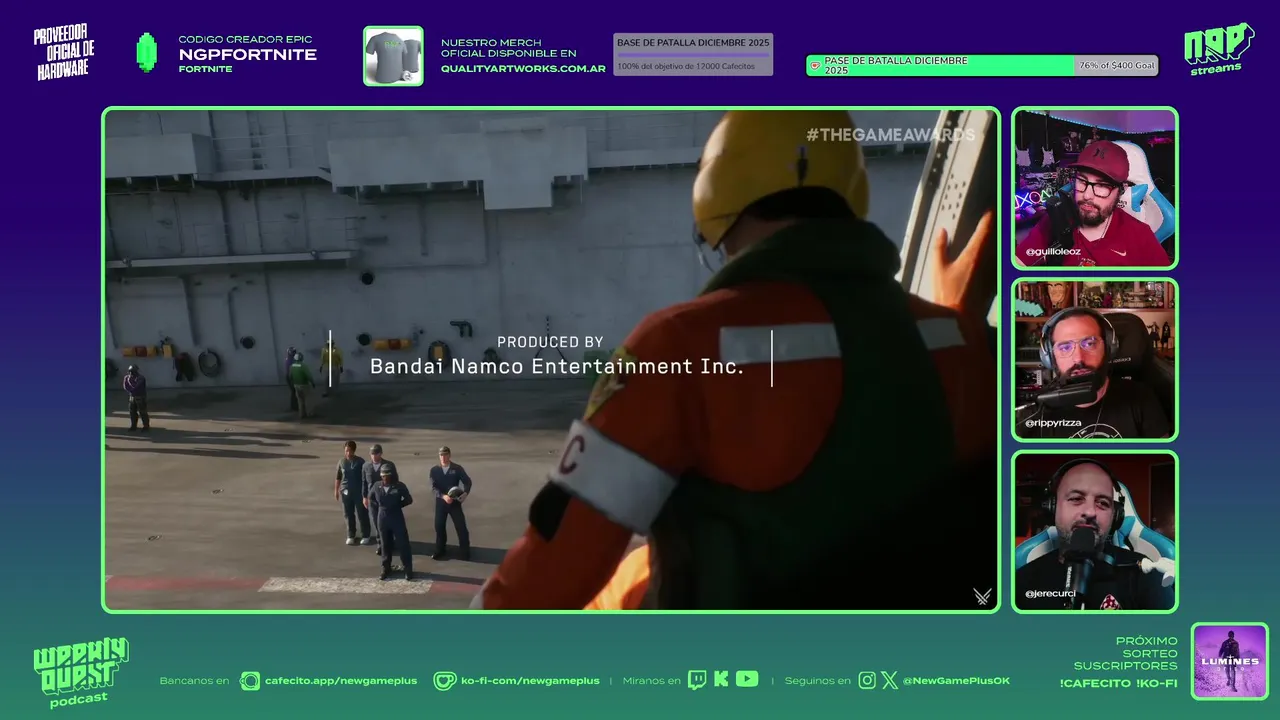1280x720 pixels.
Task: Click the YouTube logo icon
Action: pyautogui.click(x=747, y=679)
